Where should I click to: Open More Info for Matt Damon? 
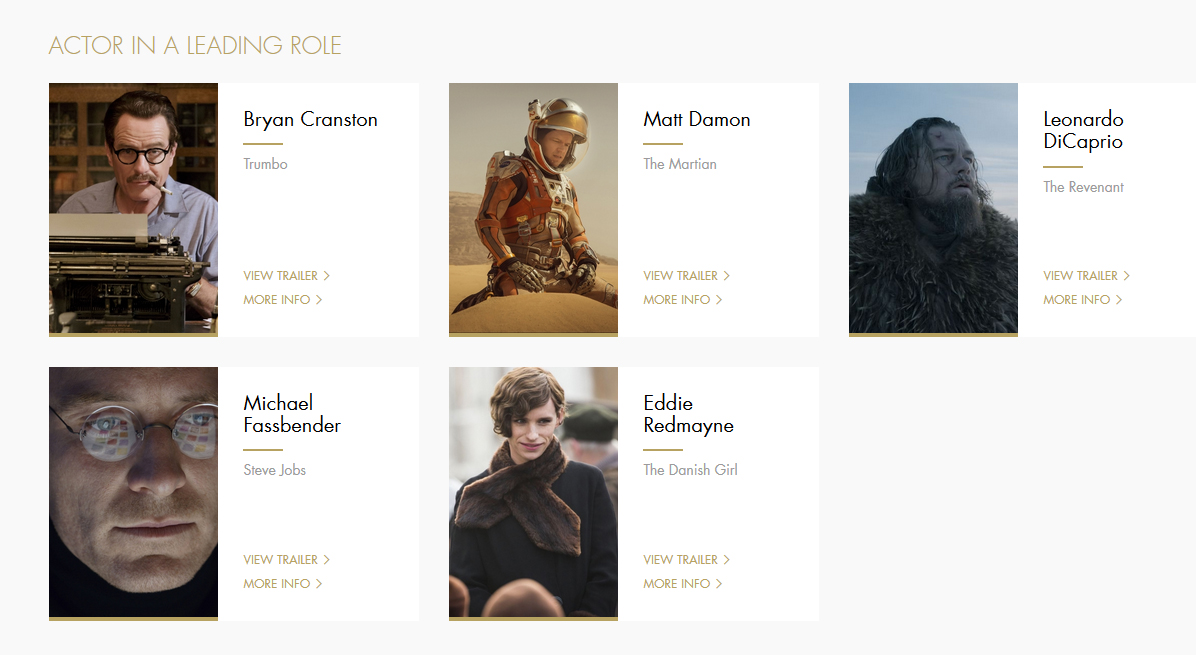[x=683, y=300]
